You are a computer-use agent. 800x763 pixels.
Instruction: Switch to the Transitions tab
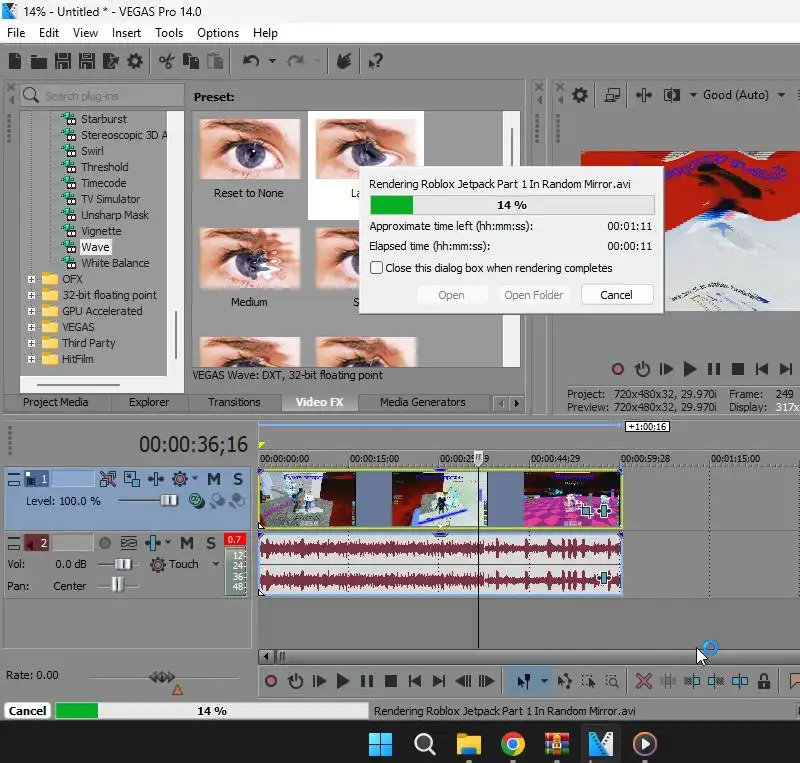234,402
